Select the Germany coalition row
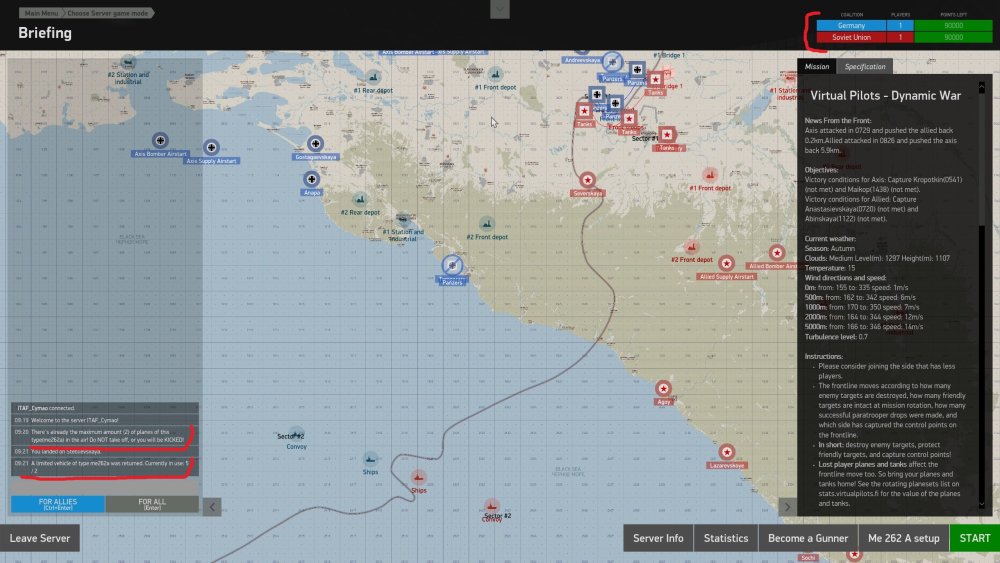 (x=904, y=26)
